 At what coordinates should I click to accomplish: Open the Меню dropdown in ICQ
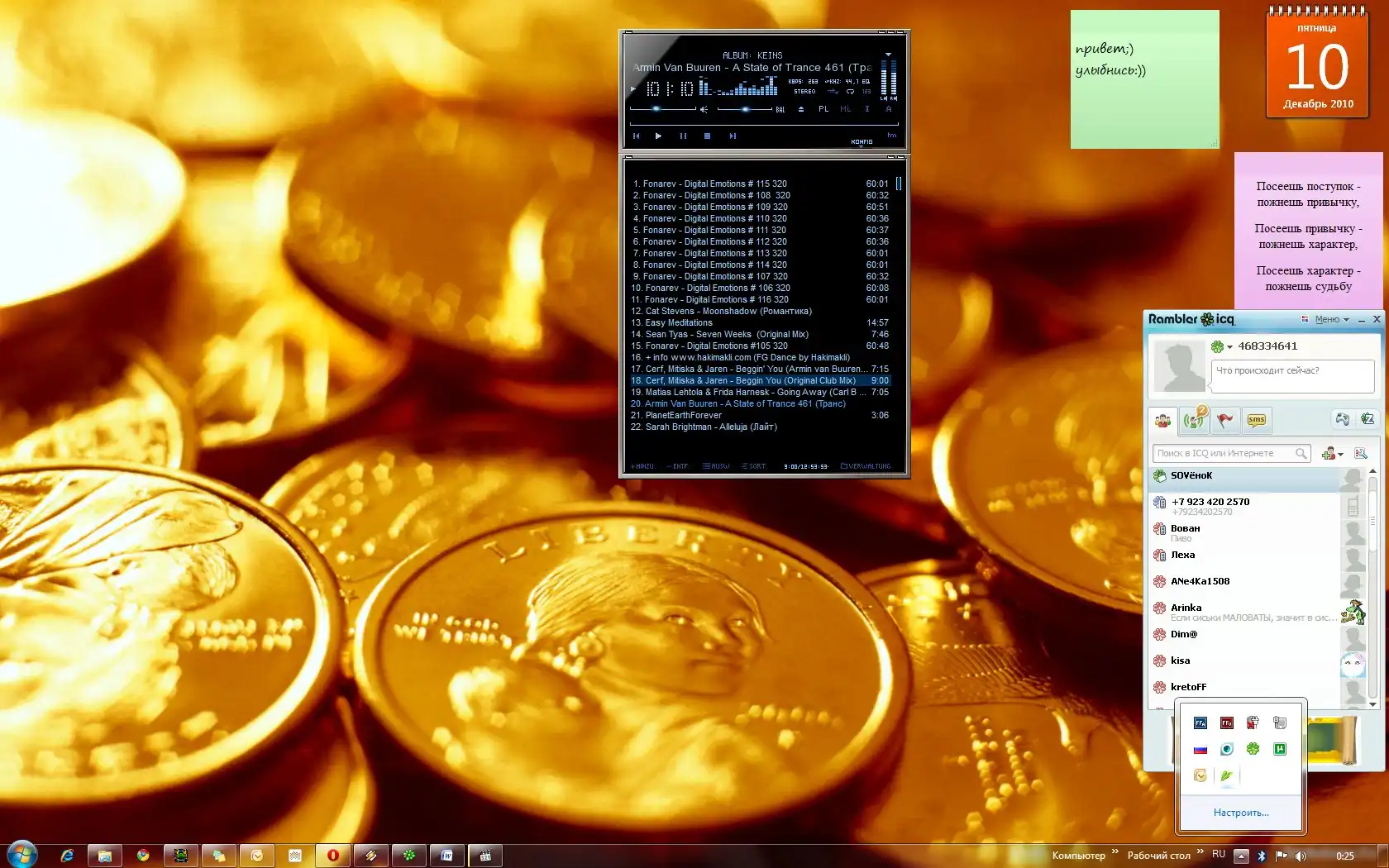coord(1330,319)
